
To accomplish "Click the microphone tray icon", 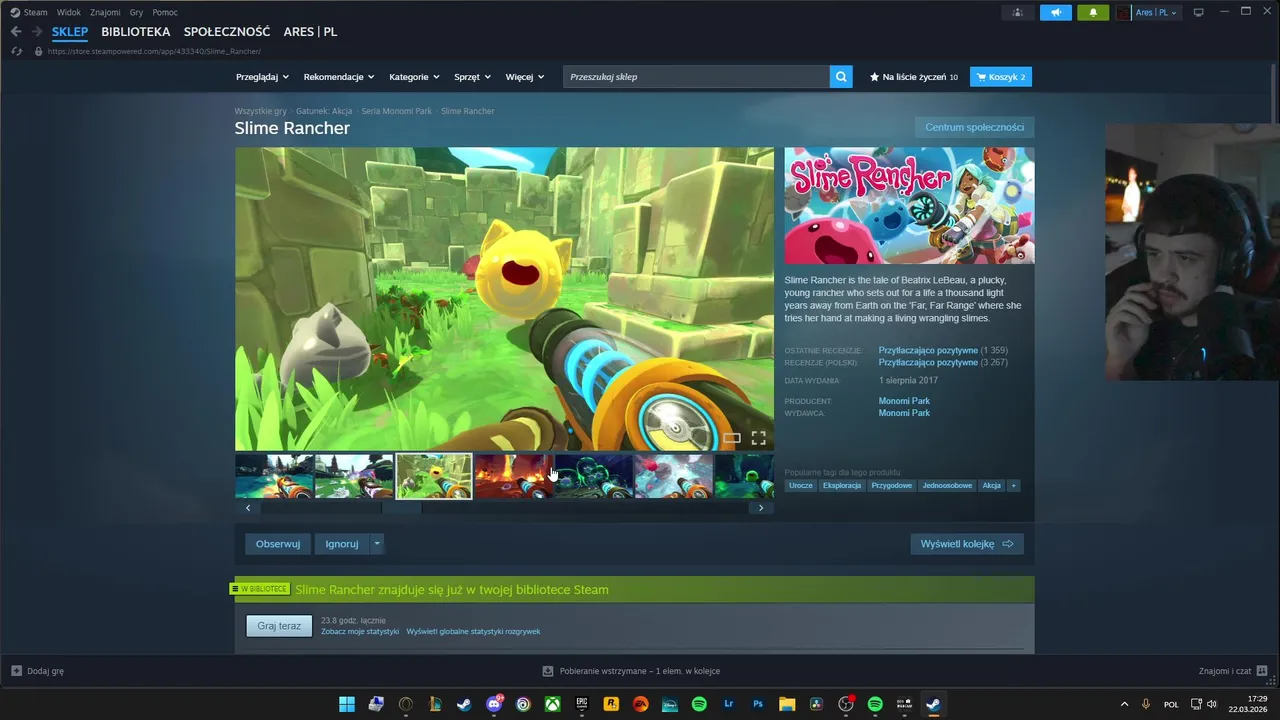I will [1146, 704].
